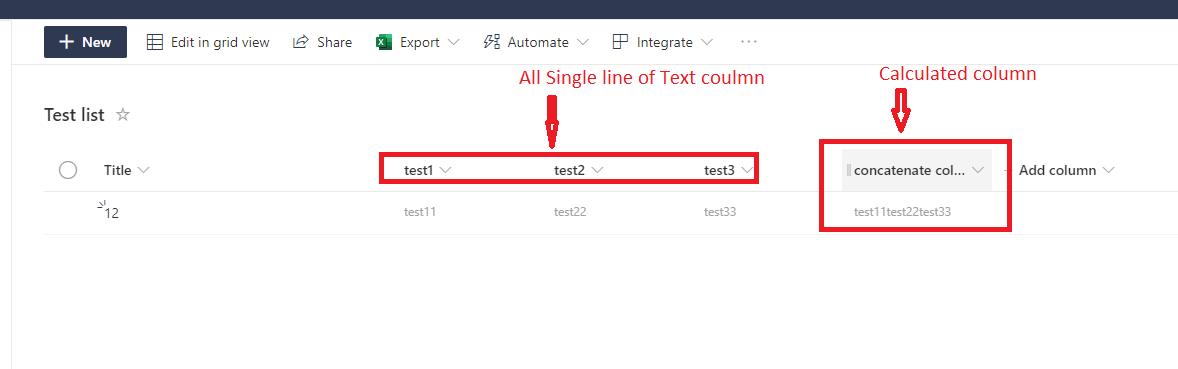Open the test2 column header dropdown
The image size is (1178, 369).
tap(578, 171)
